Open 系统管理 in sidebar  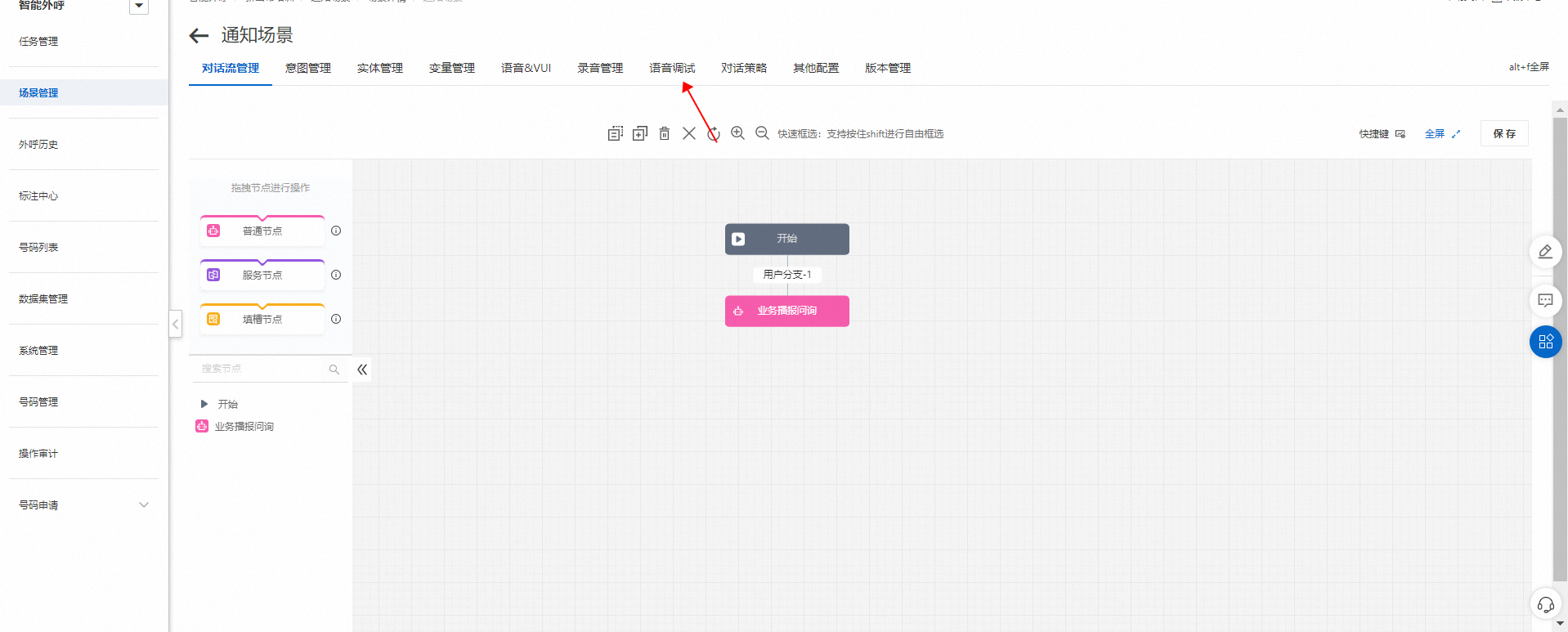pyautogui.click(x=38, y=351)
